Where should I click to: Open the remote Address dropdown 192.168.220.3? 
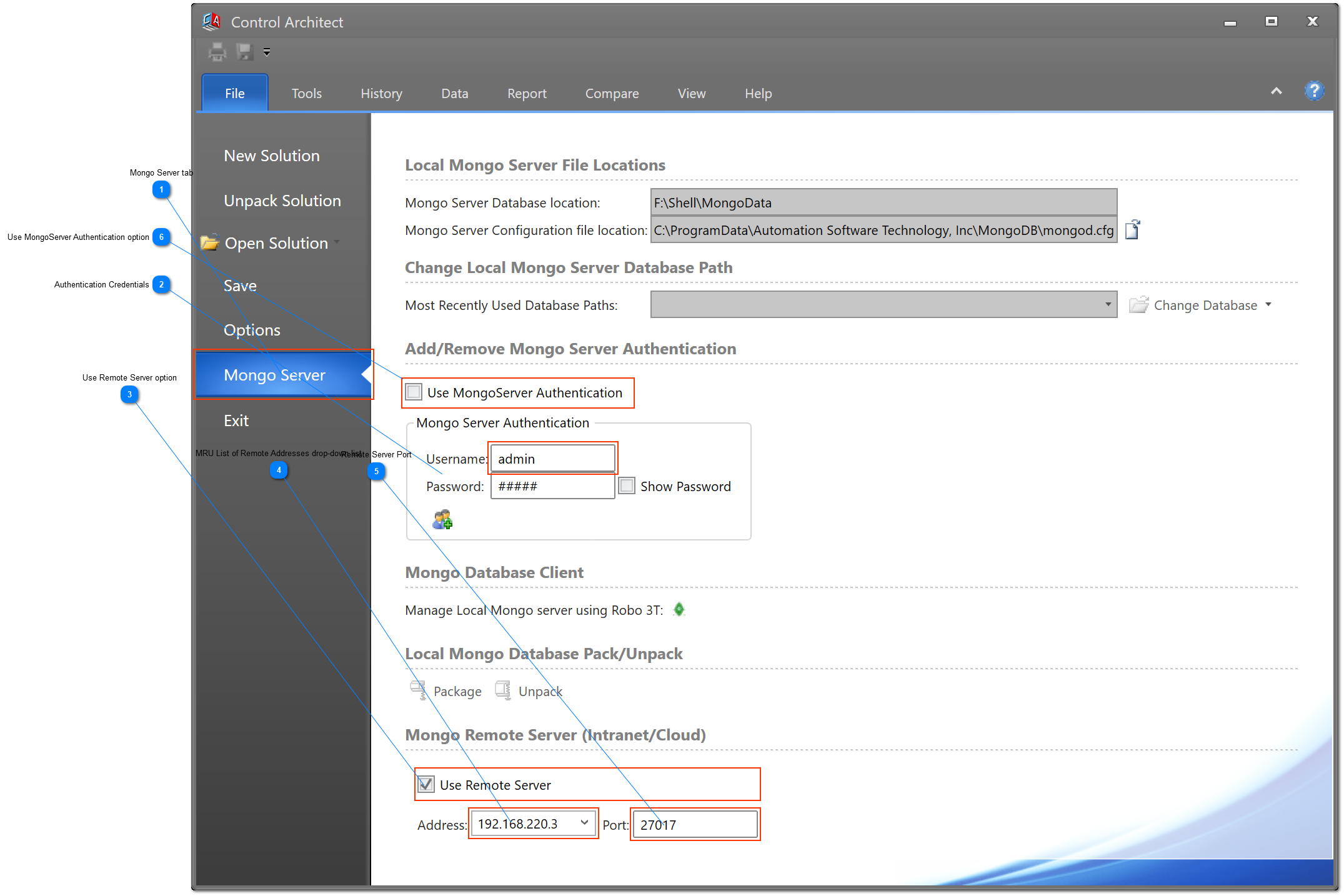tap(533, 824)
